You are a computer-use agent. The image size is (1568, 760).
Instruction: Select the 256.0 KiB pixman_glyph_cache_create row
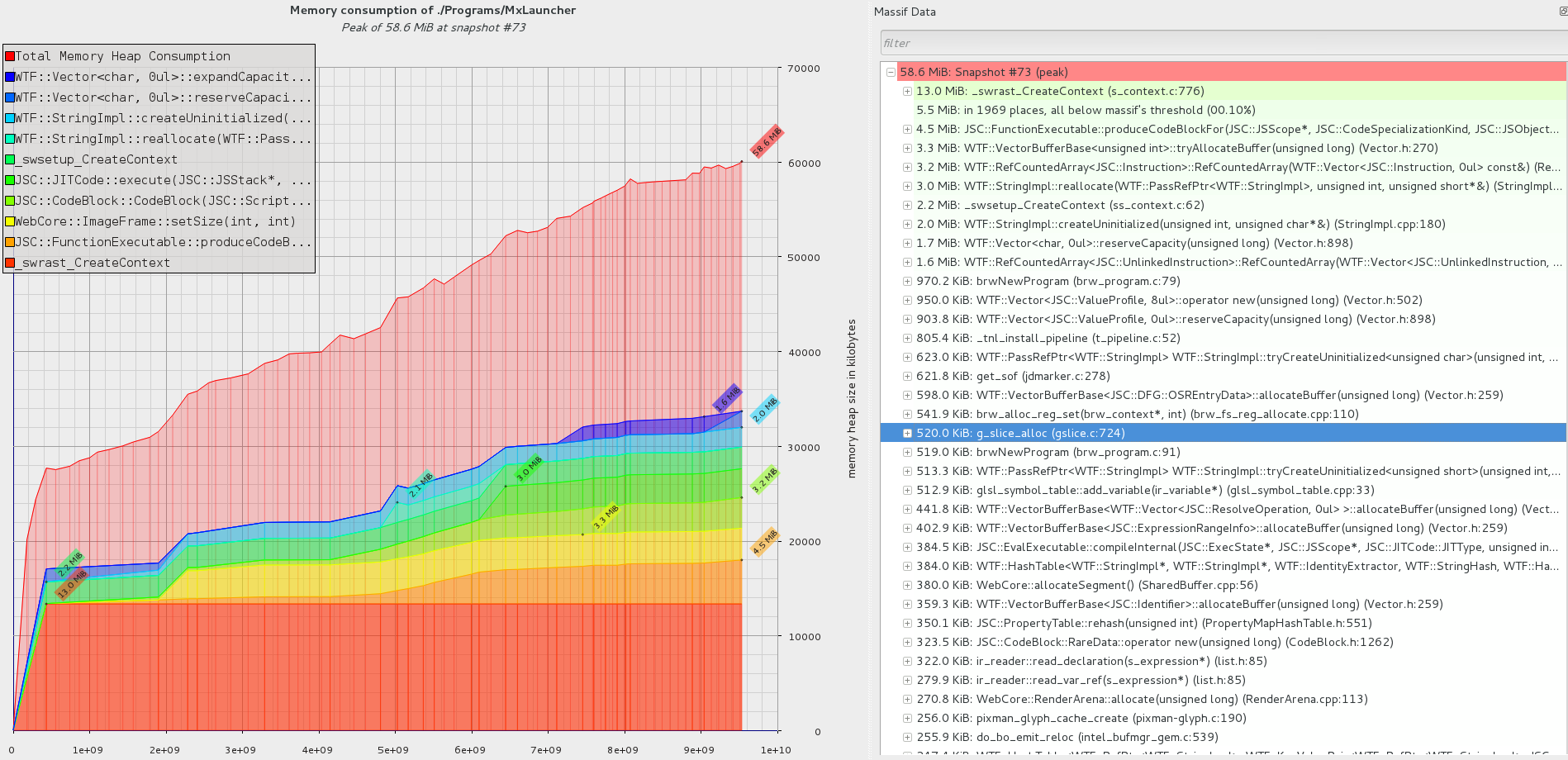pos(1081,719)
